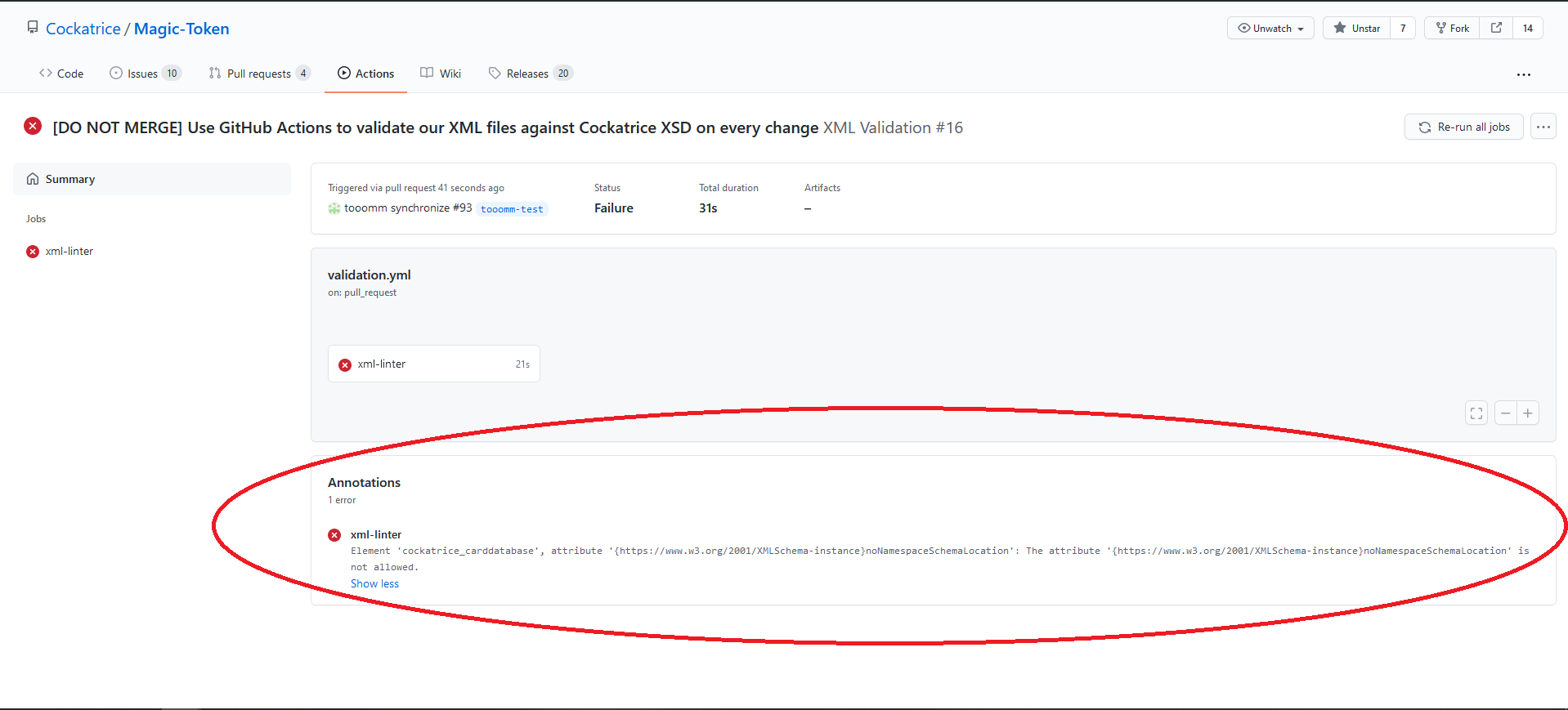Image resolution: width=1568 pixels, height=710 pixels.
Task: Click the repository book icon
Action: tap(33, 28)
